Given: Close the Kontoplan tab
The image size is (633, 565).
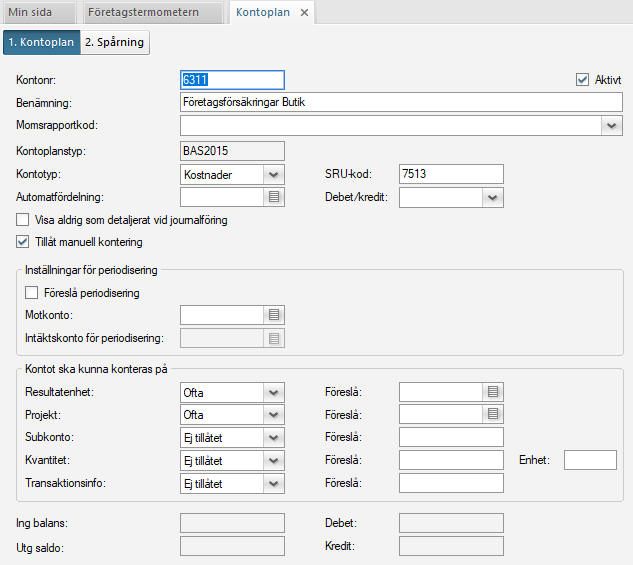Looking at the screenshot, I should pos(305,13).
